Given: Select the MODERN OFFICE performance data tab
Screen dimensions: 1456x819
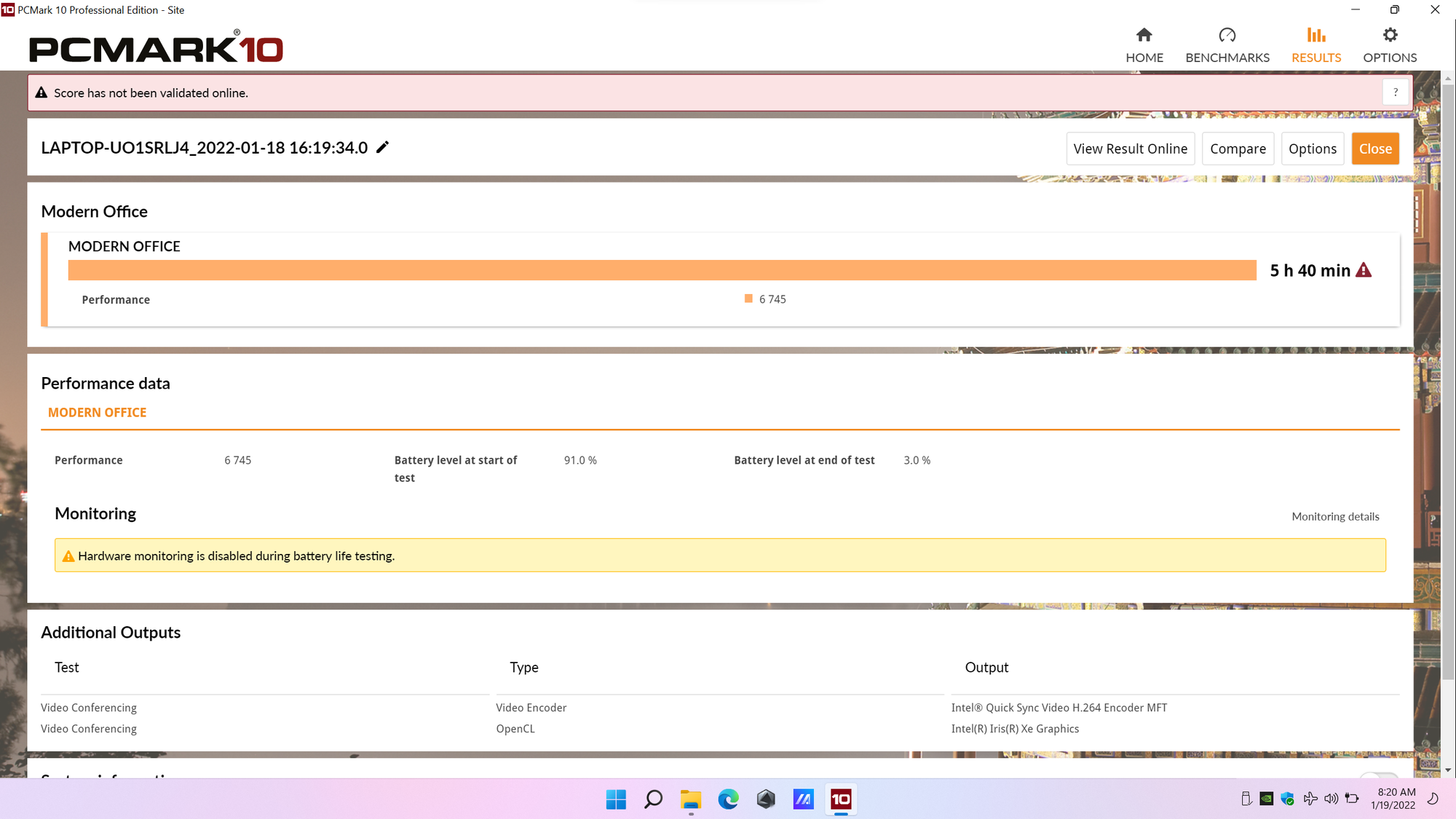Looking at the screenshot, I should [x=97, y=412].
